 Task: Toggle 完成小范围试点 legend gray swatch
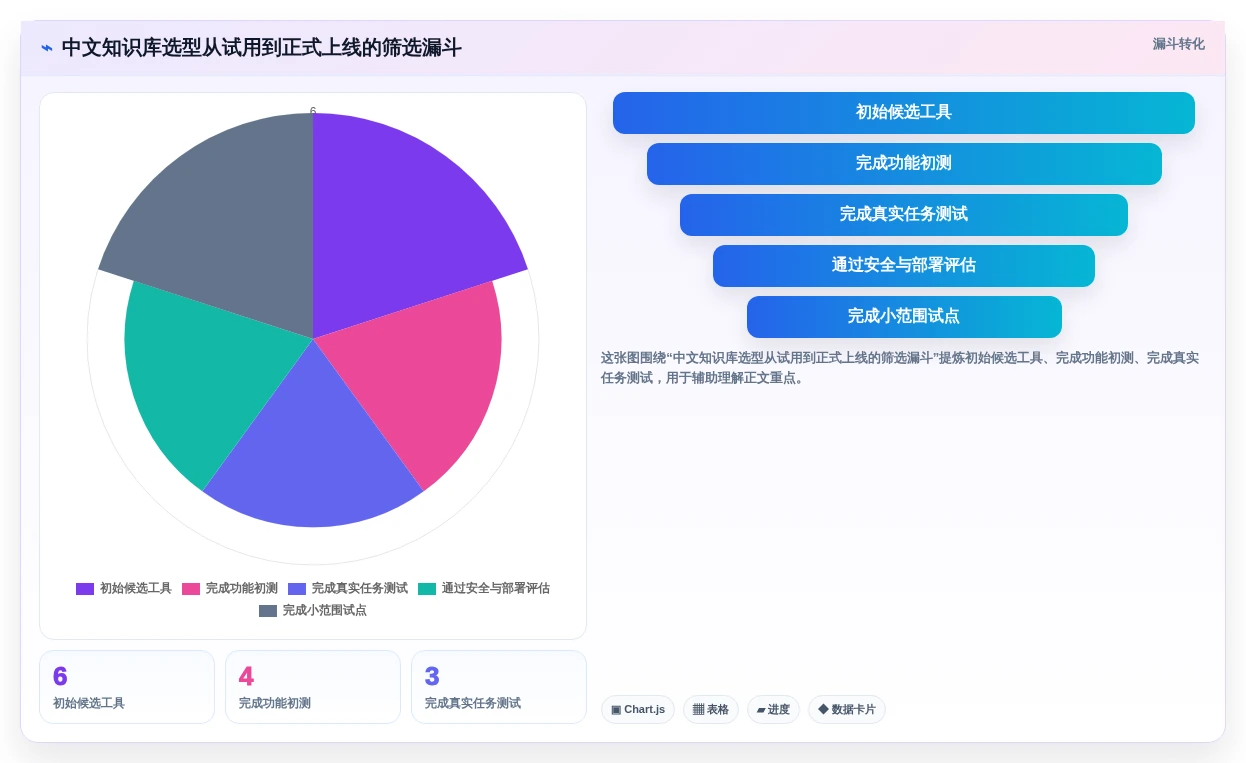pyautogui.click(x=268, y=611)
